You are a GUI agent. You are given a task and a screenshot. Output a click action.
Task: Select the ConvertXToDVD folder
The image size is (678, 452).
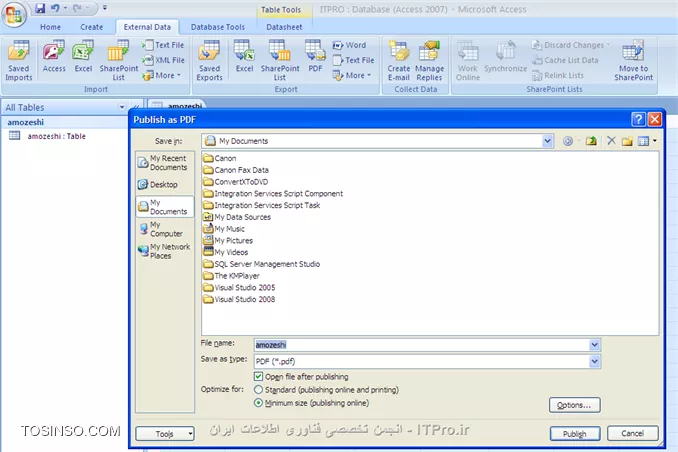click(x=236, y=182)
